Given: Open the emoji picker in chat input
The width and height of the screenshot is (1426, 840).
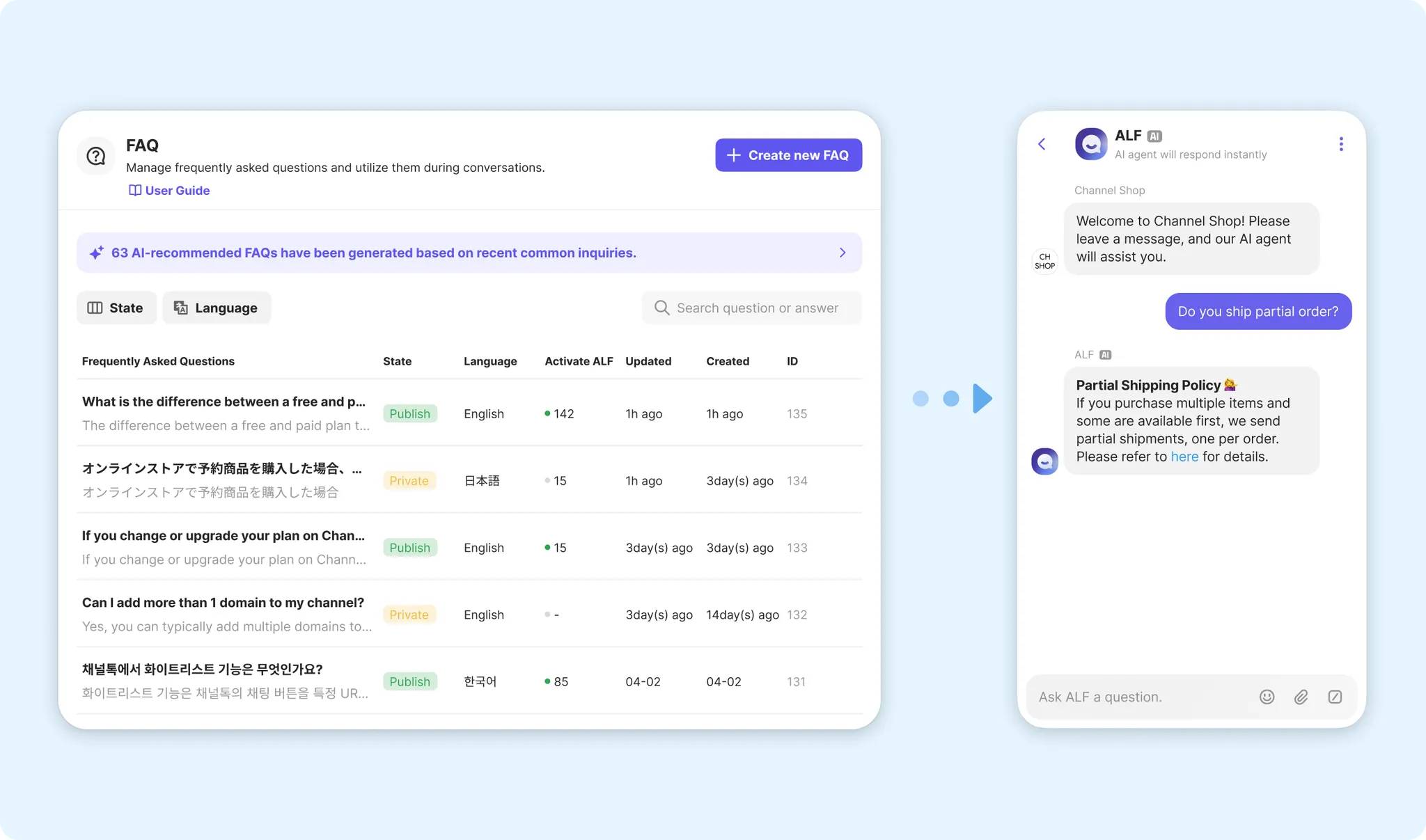Looking at the screenshot, I should coord(1267,697).
